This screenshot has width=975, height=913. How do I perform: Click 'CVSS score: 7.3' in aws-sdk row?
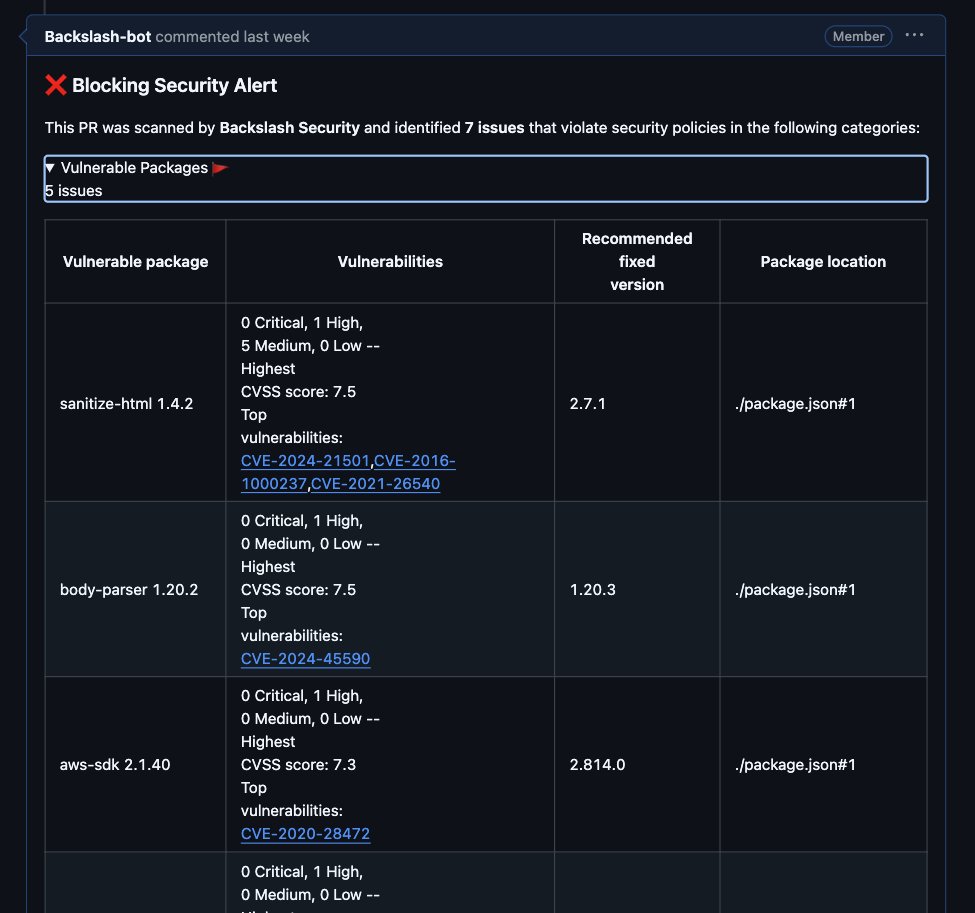298,765
